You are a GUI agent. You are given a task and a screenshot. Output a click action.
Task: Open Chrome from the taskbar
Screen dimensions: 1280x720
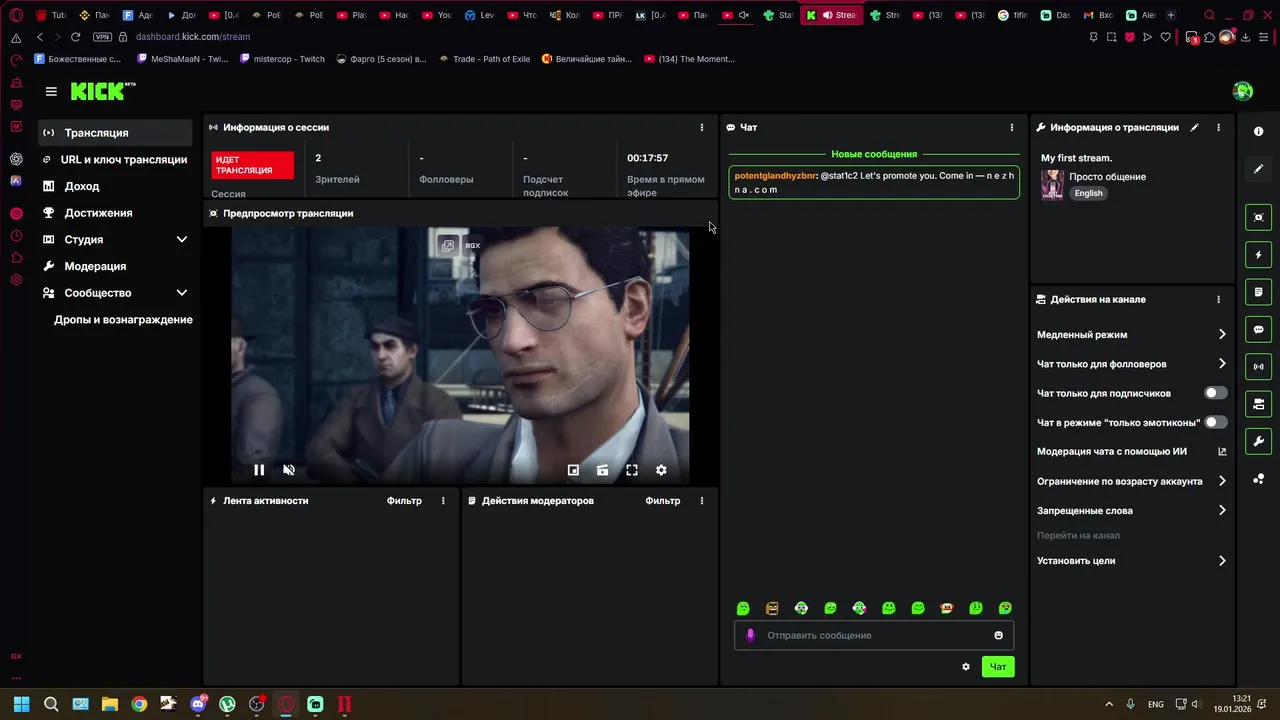139,704
